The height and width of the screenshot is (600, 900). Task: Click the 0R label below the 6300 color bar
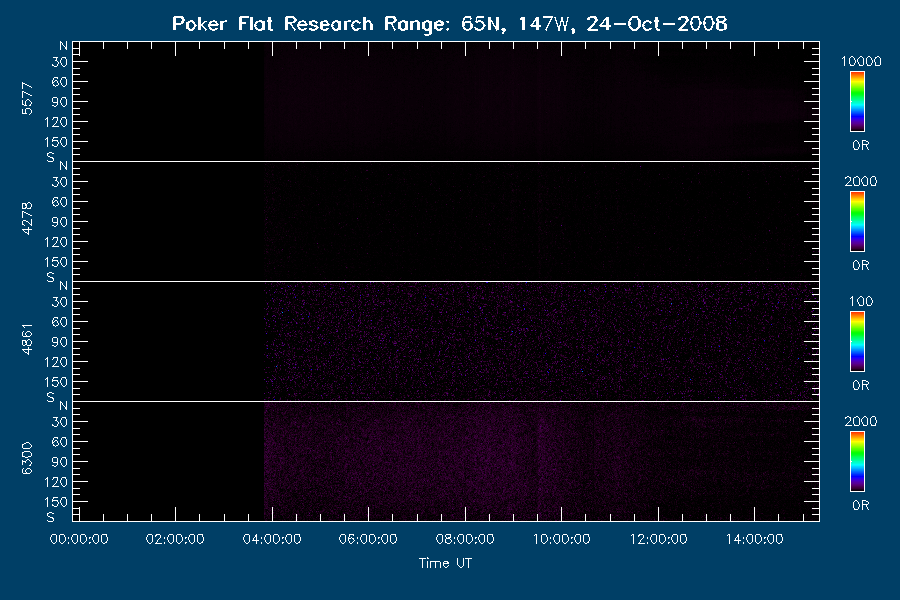coord(860,505)
